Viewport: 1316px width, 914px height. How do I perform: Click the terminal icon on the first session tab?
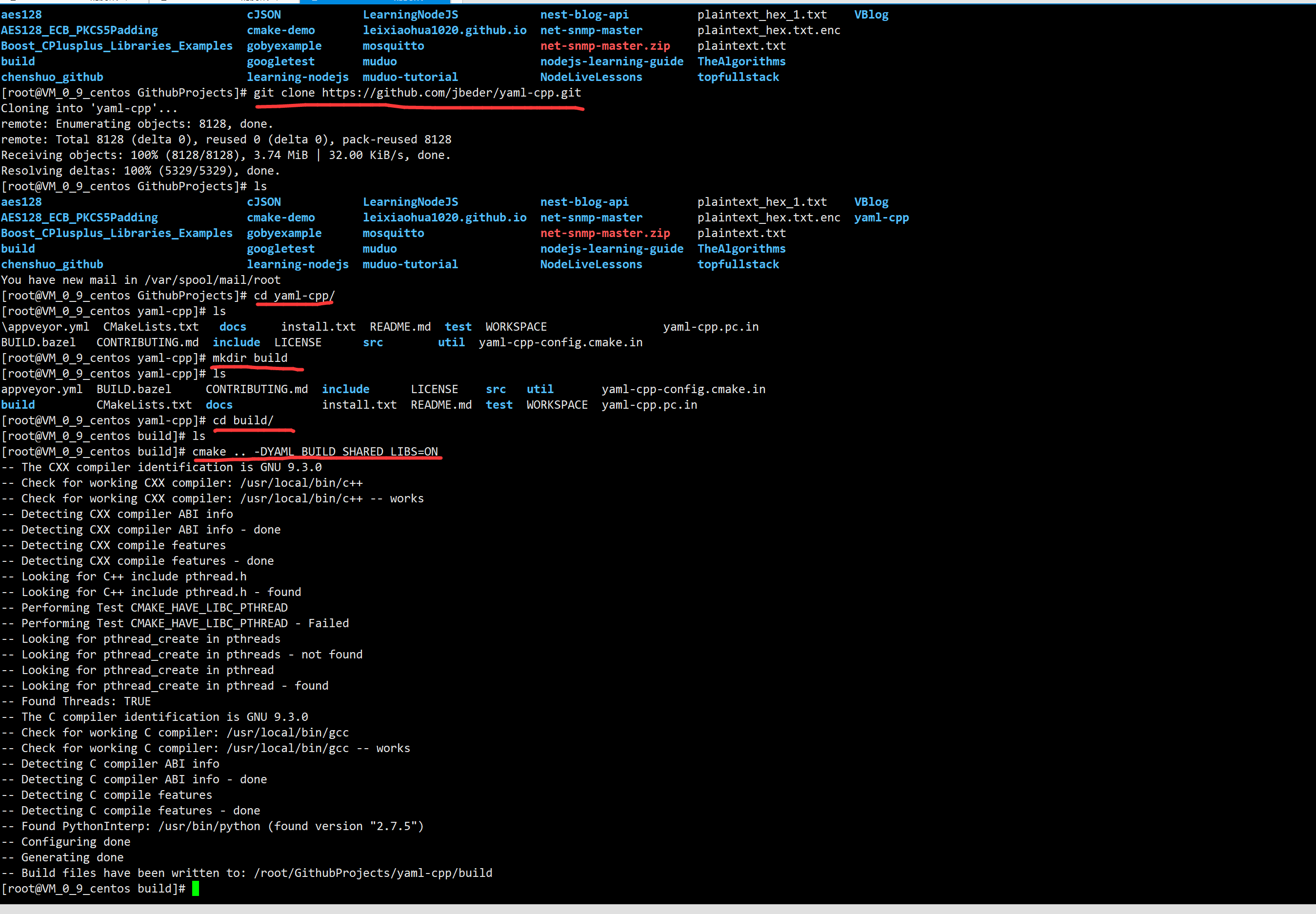click(x=14, y=2)
